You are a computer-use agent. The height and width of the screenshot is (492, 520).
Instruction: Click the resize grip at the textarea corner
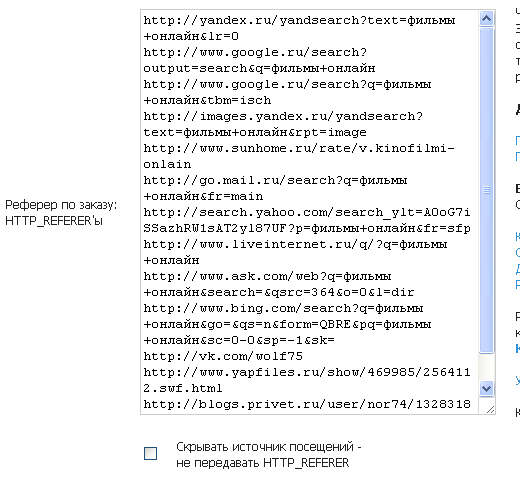tap(490, 409)
